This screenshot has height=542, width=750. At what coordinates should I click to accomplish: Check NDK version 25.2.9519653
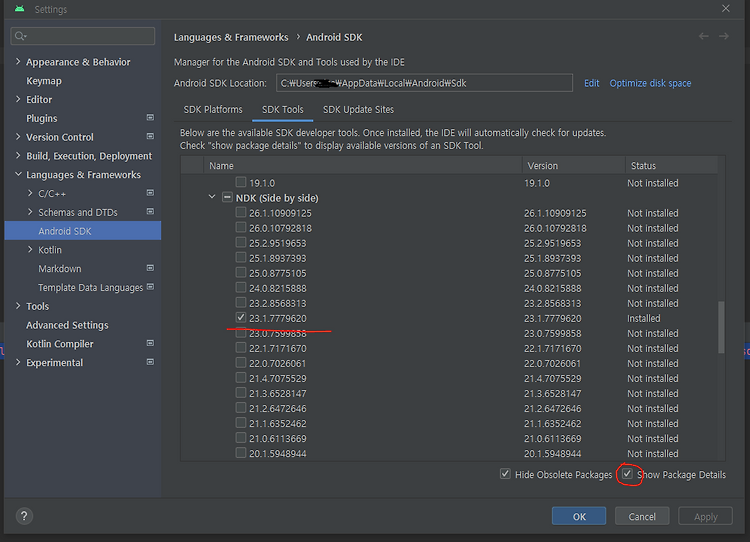pyautogui.click(x=241, y=243)
